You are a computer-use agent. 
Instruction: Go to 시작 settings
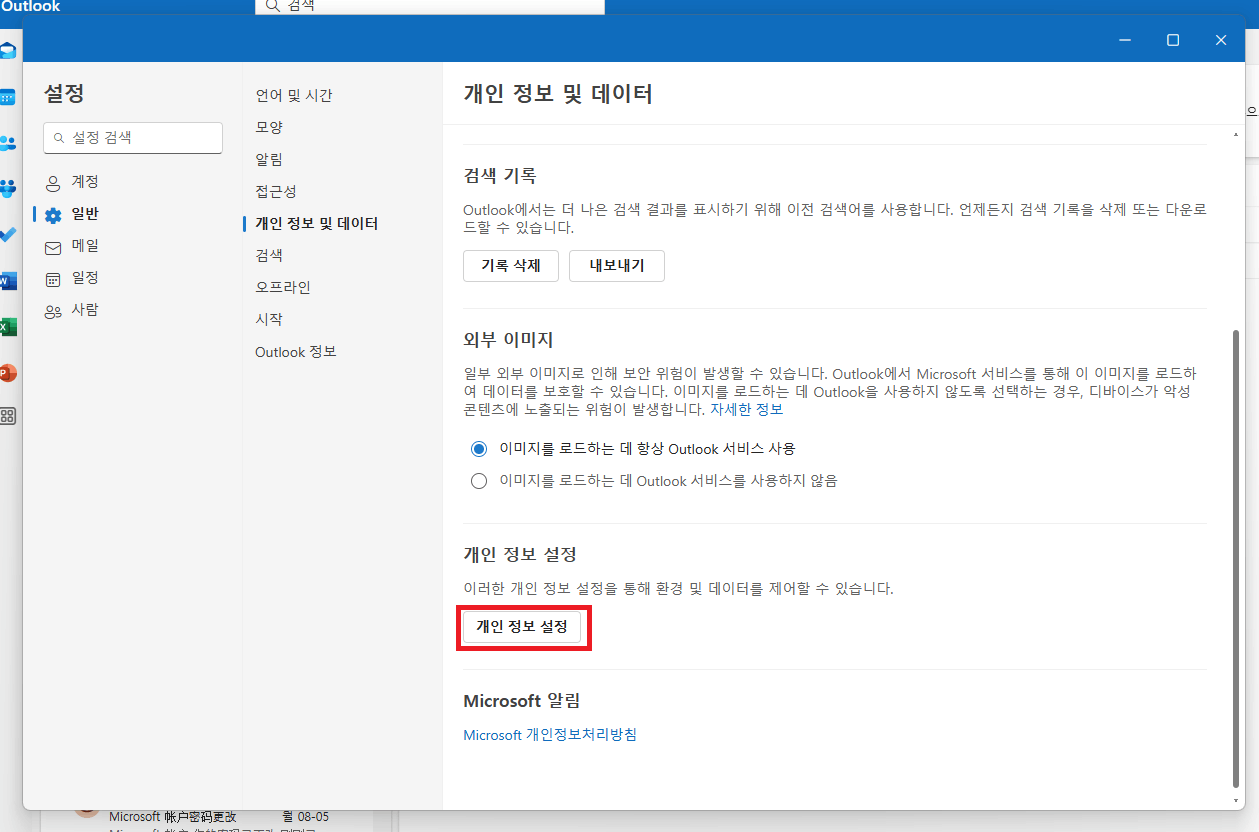coord(269,319)
